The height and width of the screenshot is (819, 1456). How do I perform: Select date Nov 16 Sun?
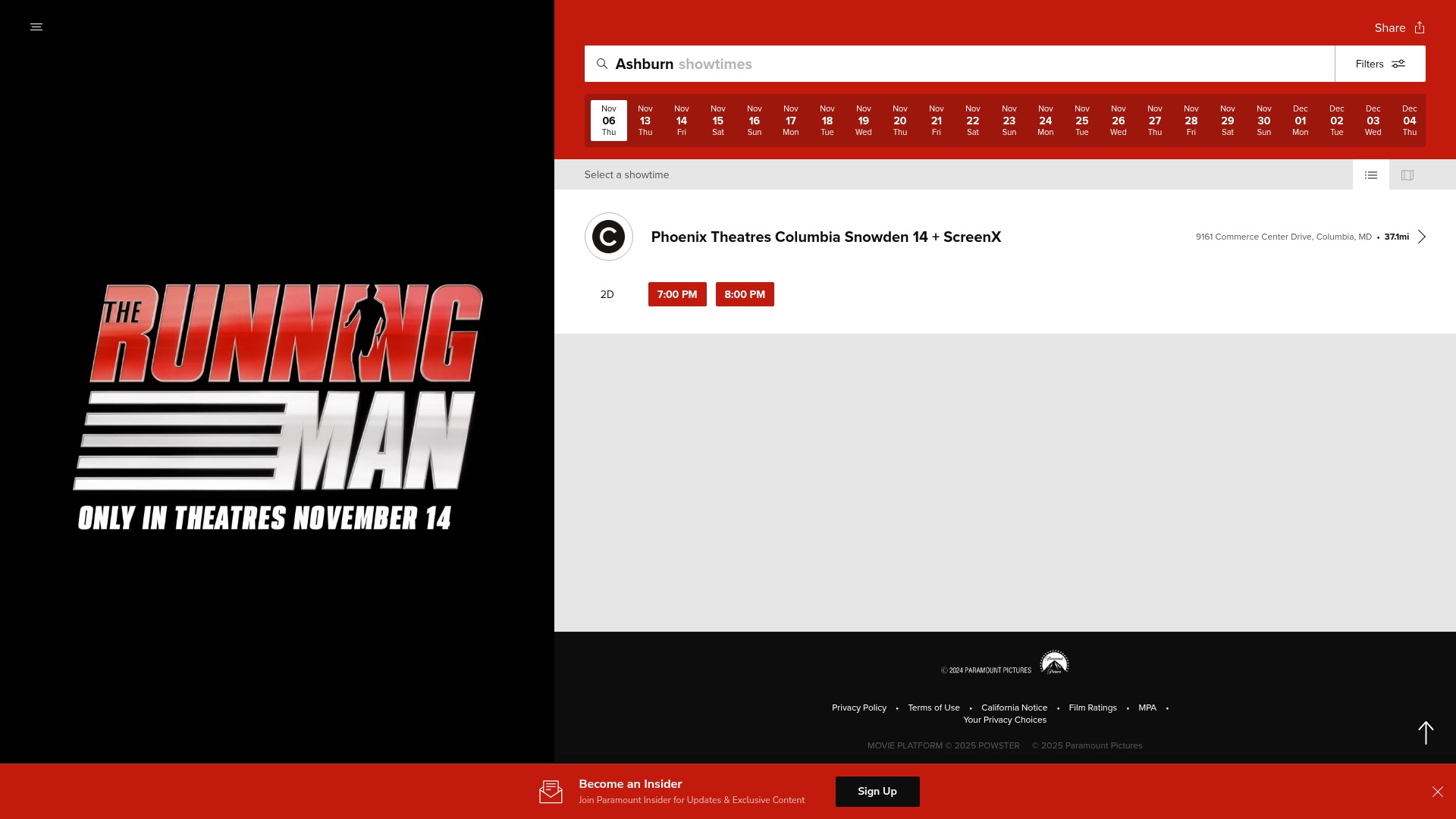point(755,121)
